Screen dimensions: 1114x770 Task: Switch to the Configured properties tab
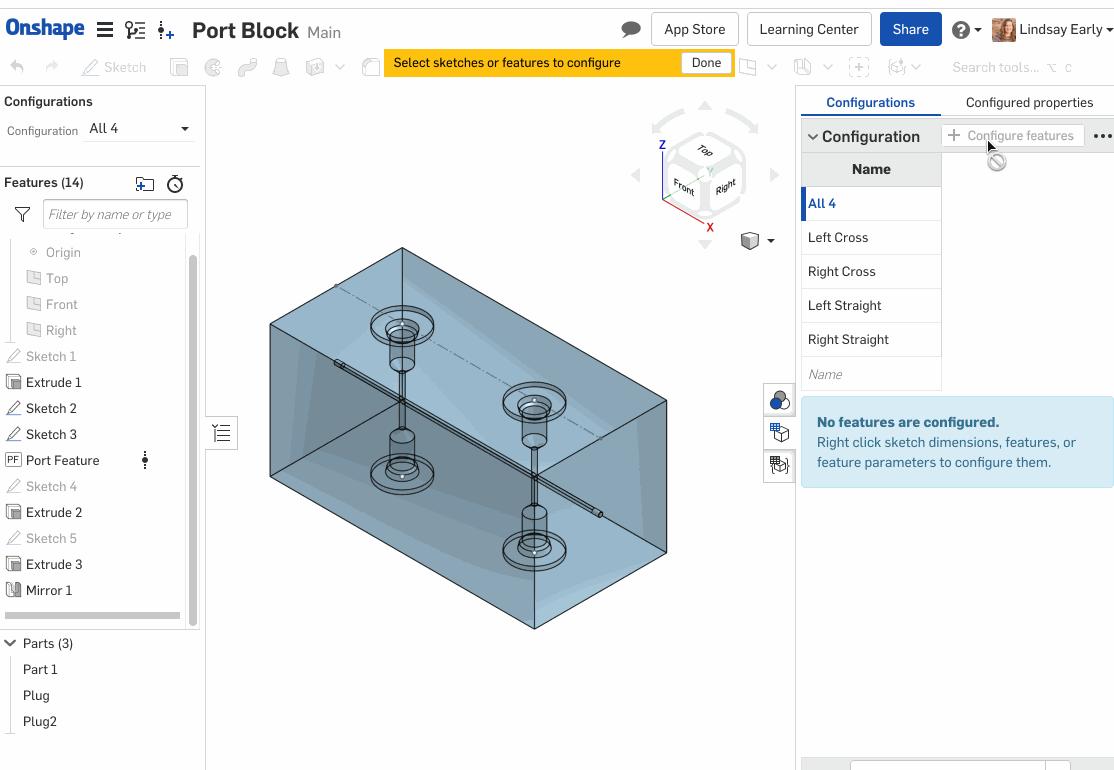point(1029,102)
